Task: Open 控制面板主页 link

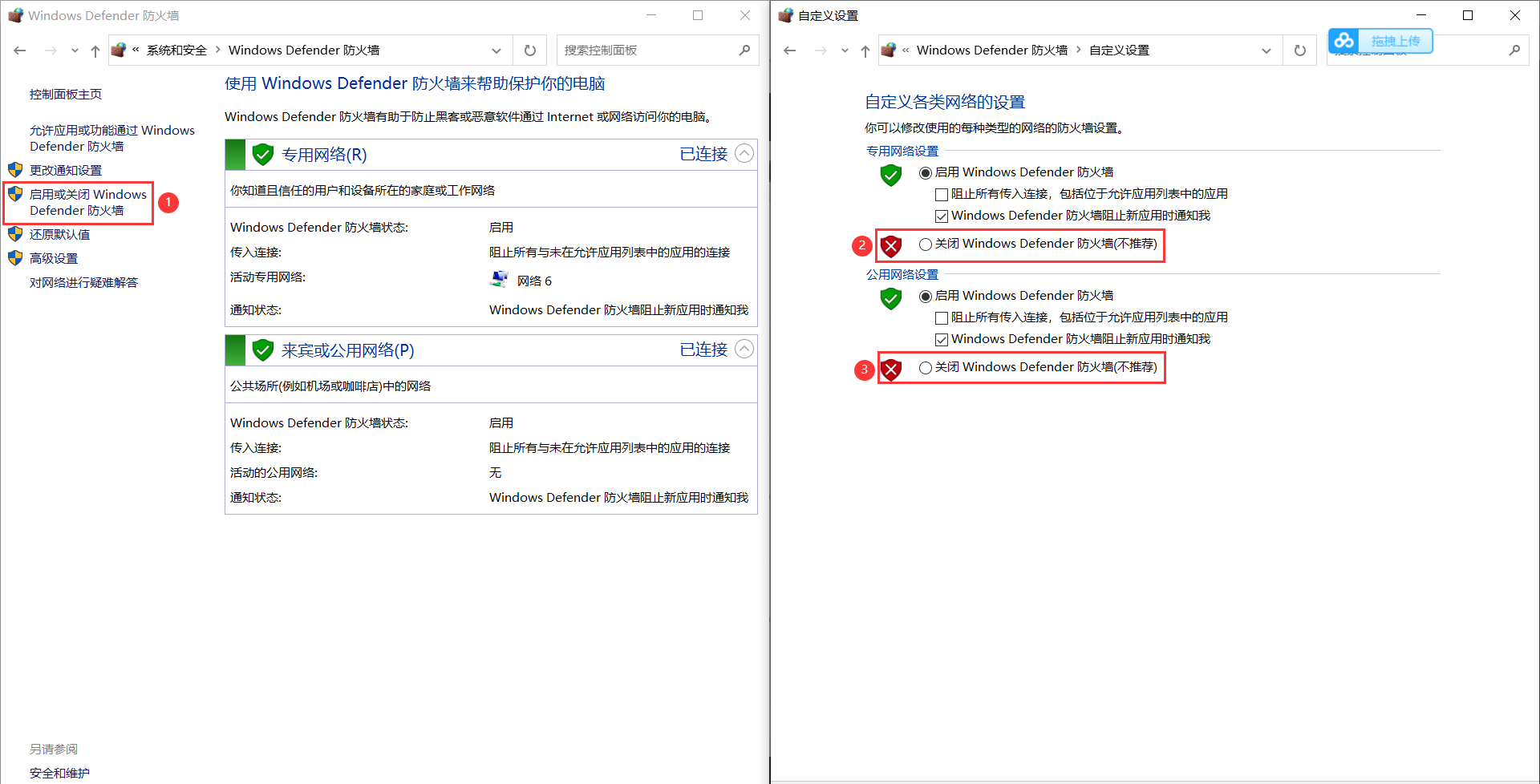Action: coord(66,95)
